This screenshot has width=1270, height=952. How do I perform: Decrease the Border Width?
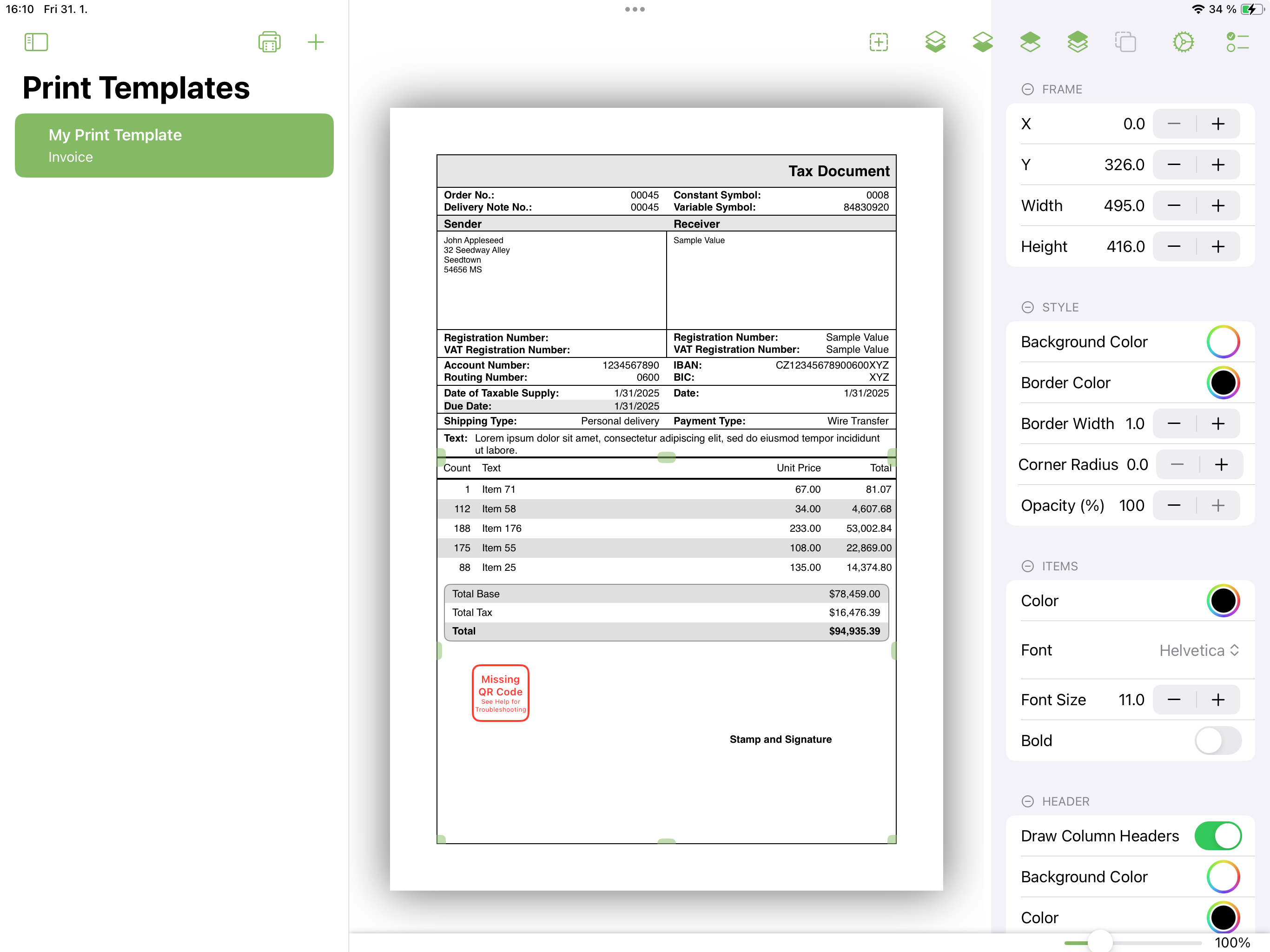coord(1174,424)
